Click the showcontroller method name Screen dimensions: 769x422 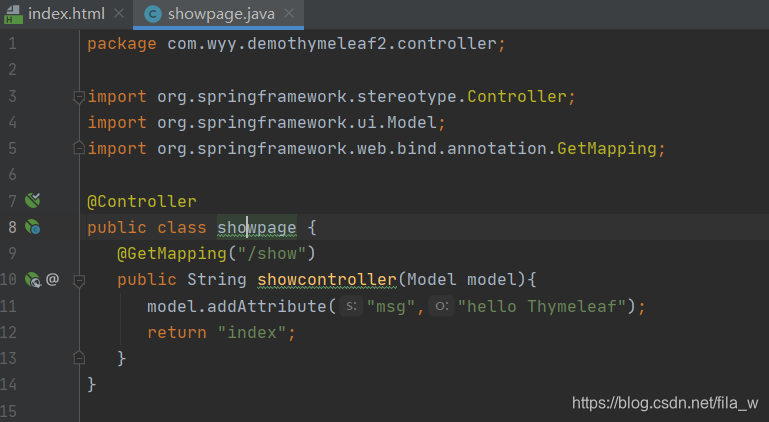pyautogui.click(x=327, y=280)
